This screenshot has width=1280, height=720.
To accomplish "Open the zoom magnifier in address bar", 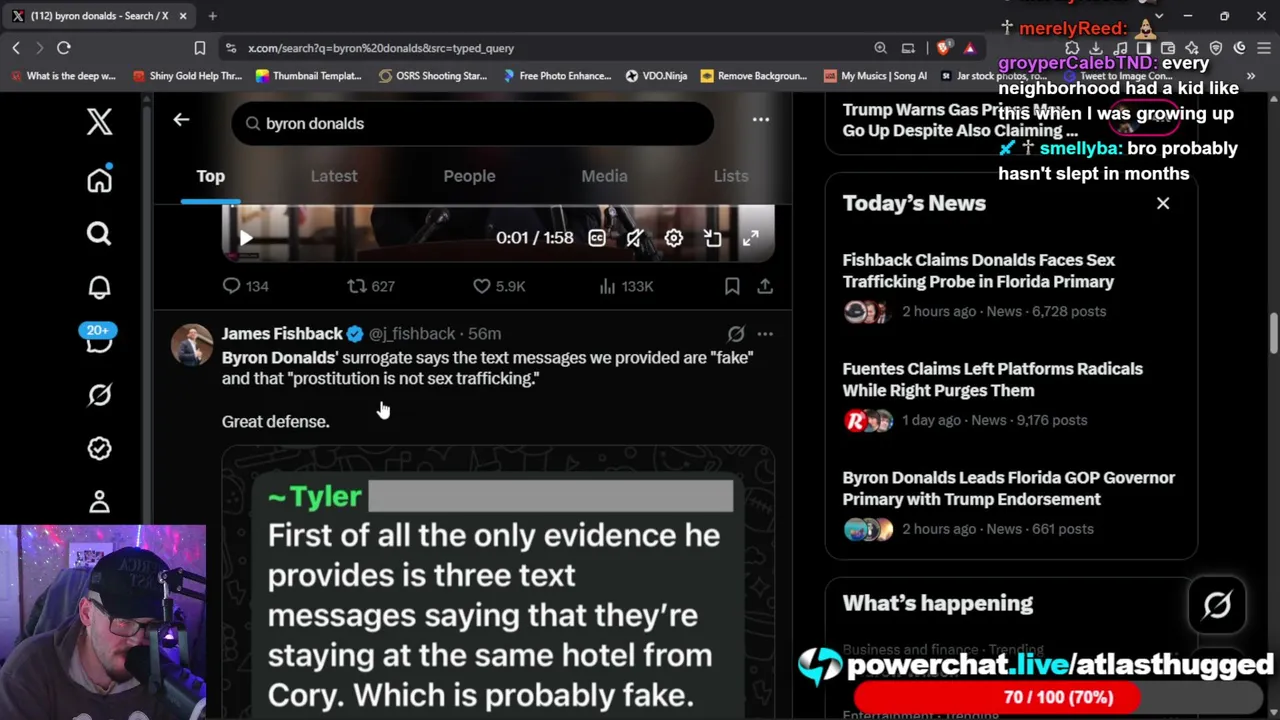I will coord(880,48).
